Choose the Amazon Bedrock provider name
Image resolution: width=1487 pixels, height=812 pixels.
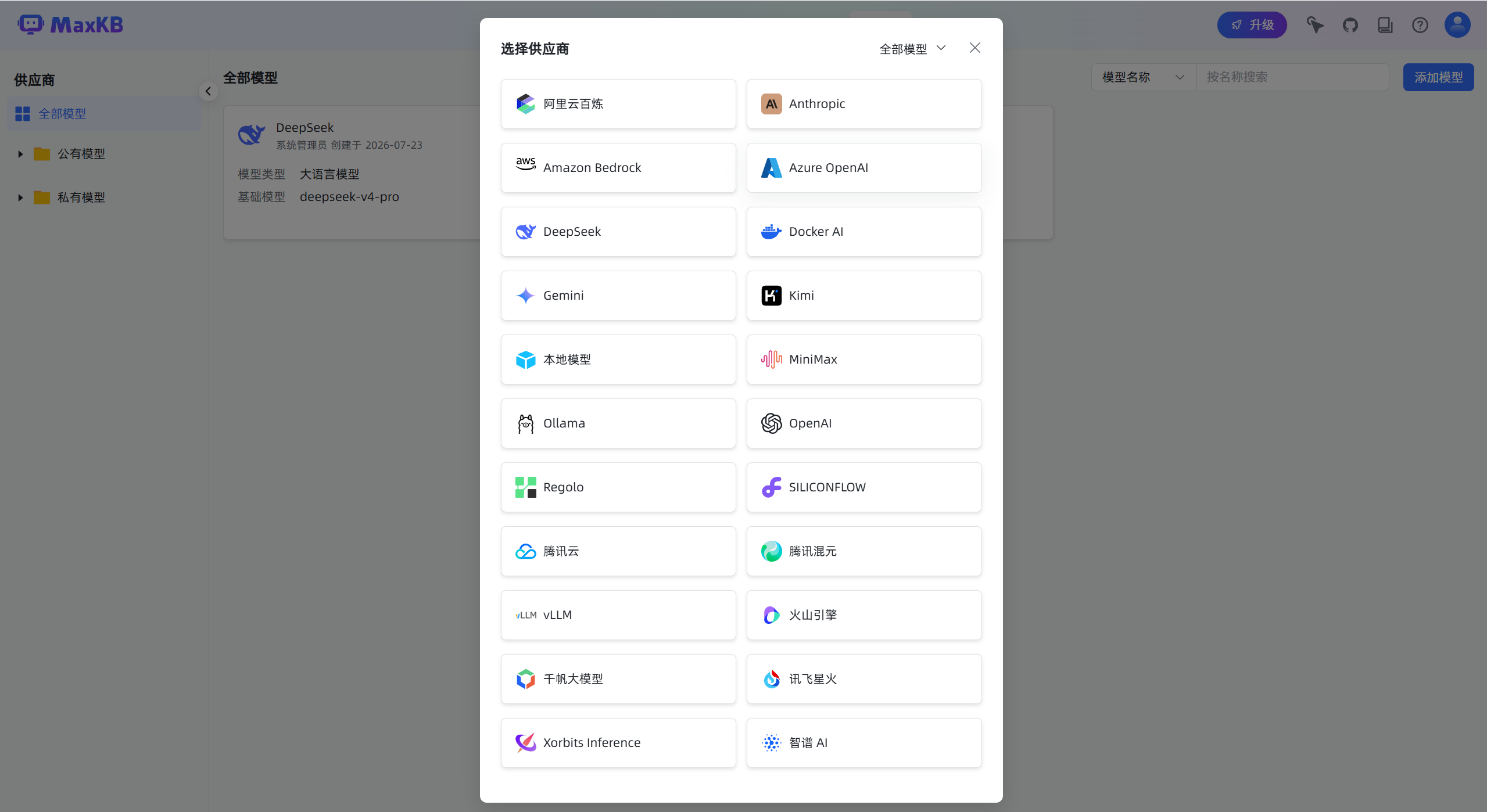click(x=592, y=168)
